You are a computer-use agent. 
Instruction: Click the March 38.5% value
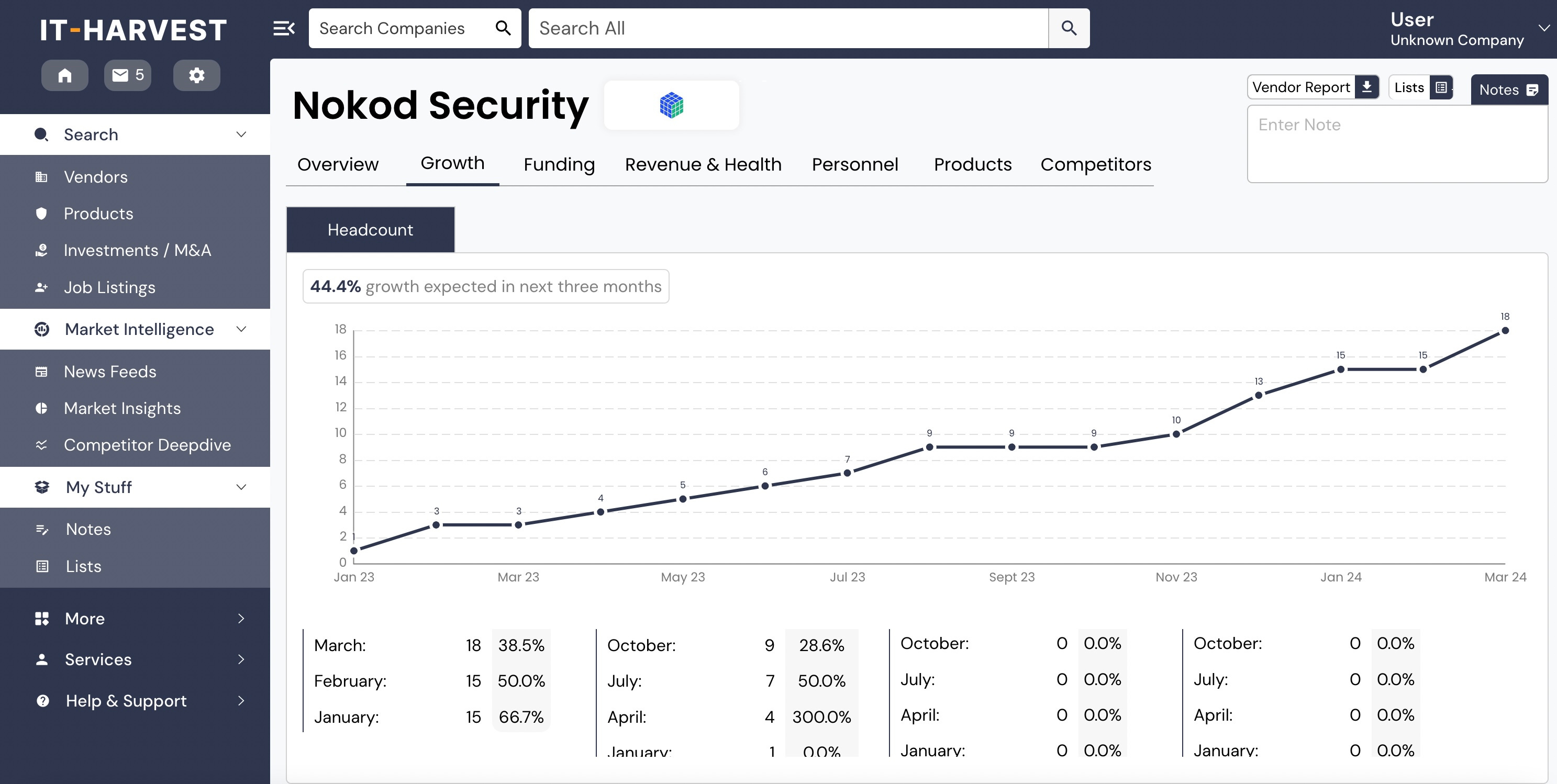pos(521,645)
